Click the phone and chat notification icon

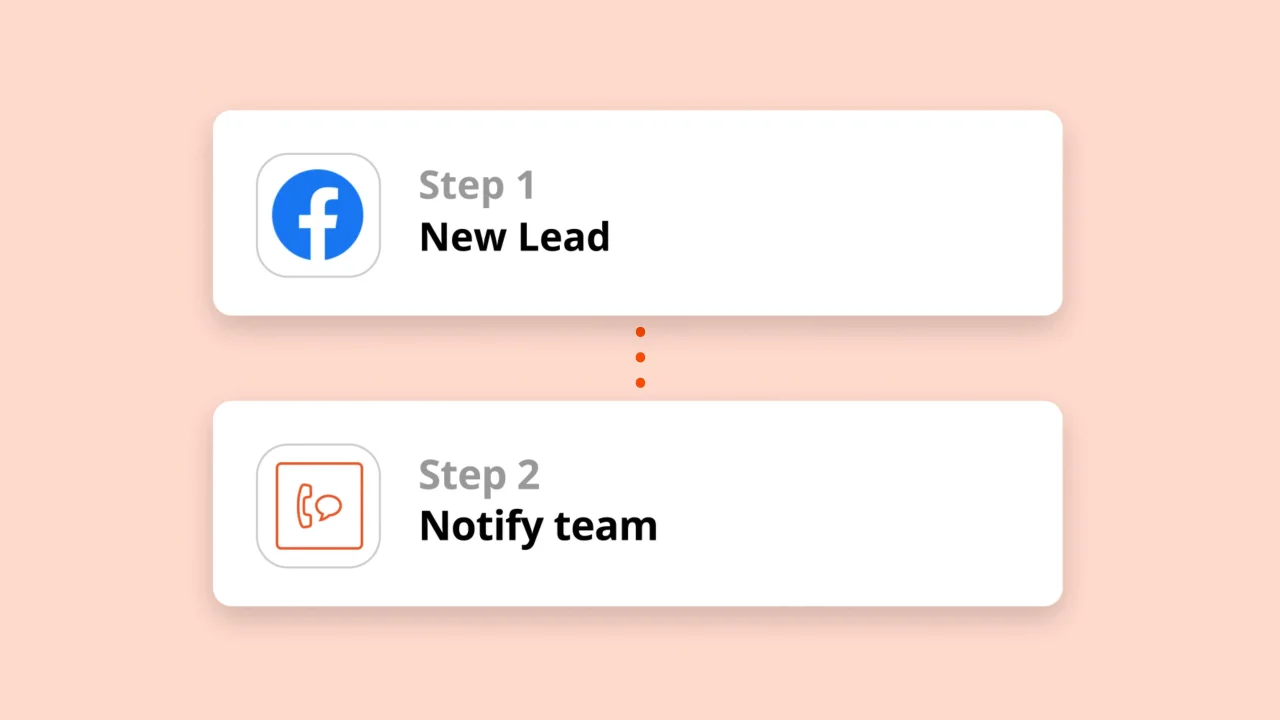click(x=318, y=506)
